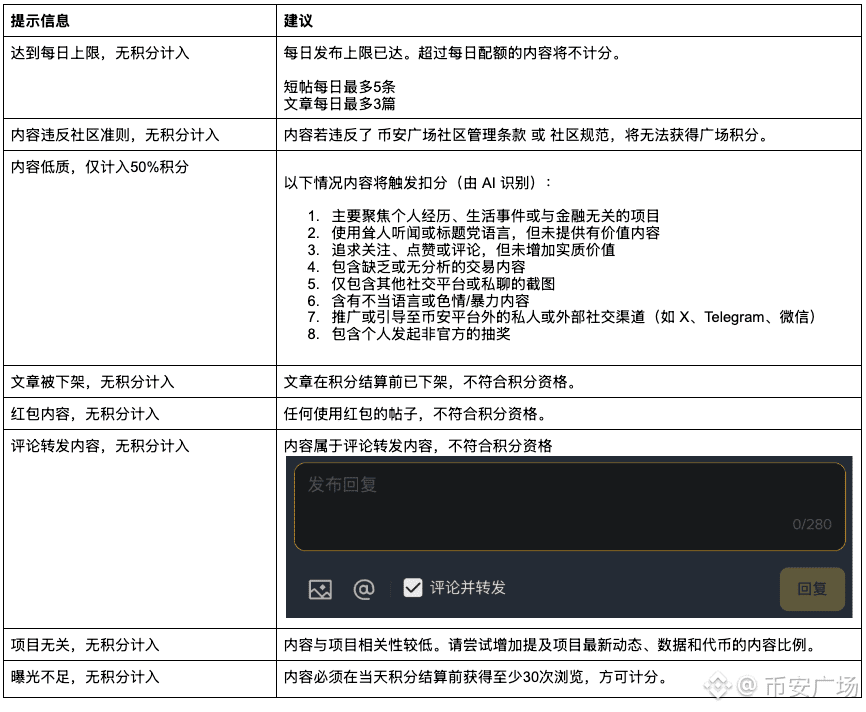Click the 币安广场 watermark logo icon
866x712 pixels.
coord(717,685)
